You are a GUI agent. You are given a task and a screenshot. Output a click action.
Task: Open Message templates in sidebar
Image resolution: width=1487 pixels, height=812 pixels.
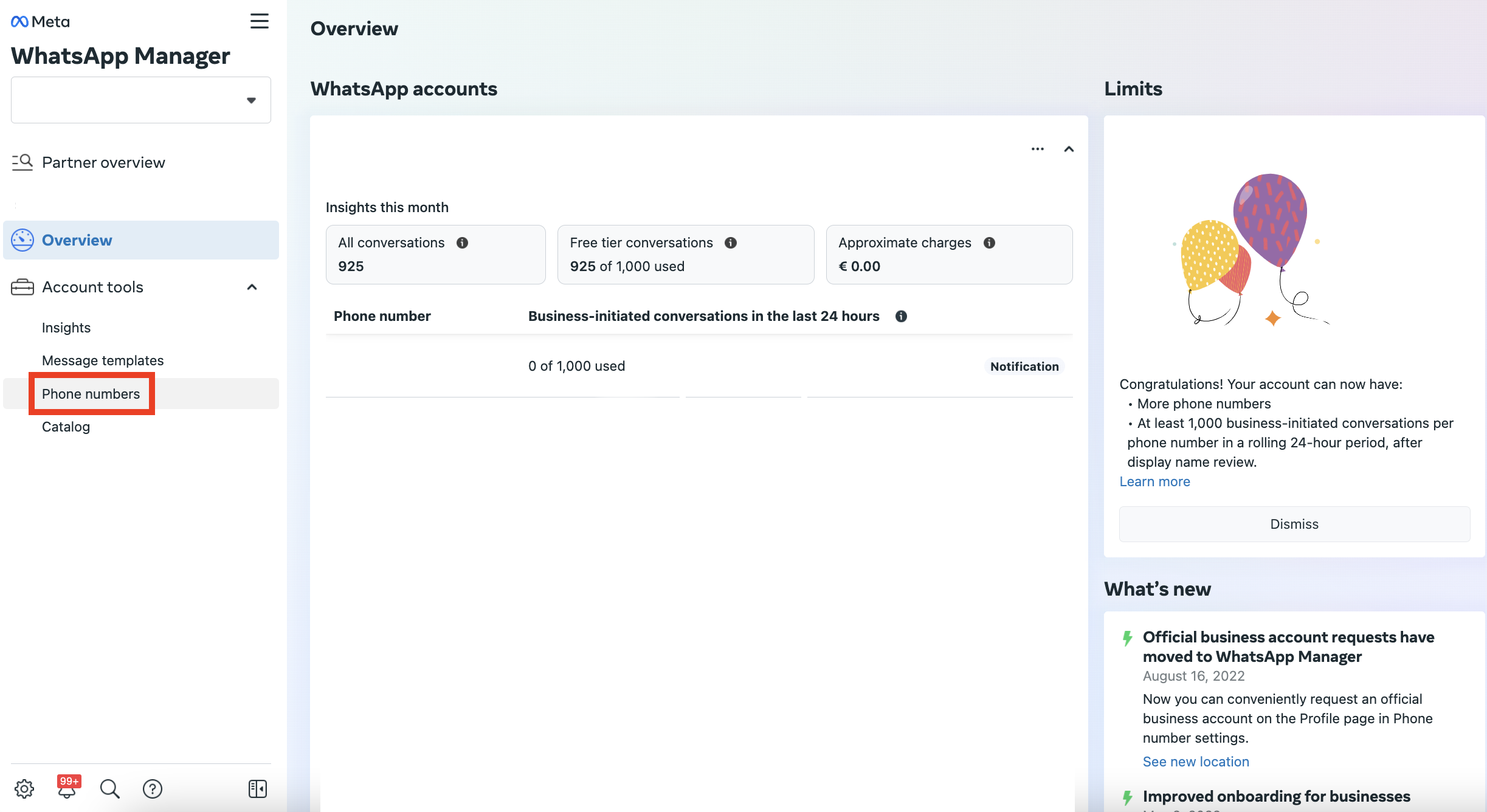(x=103, y=360)
